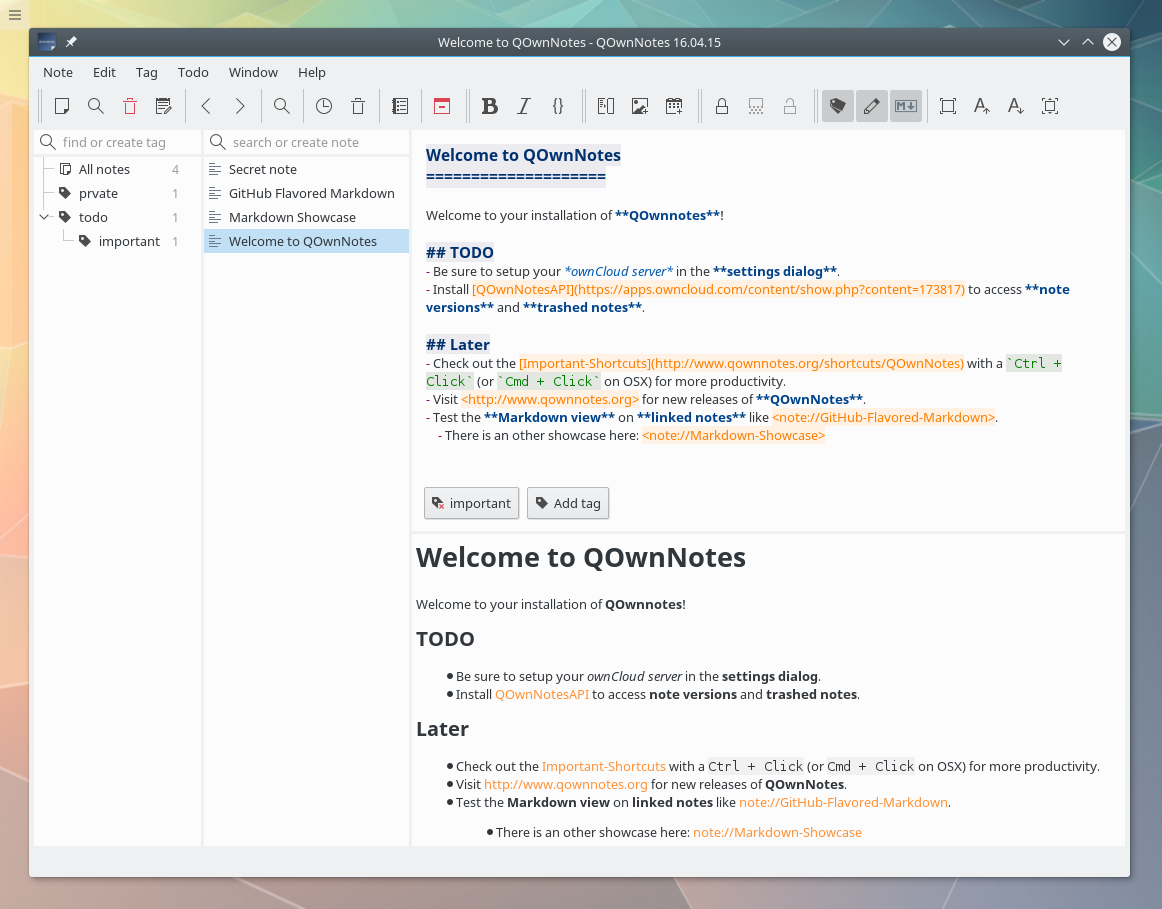Click the edit encrypted note icon
The image size is (1162, 909).
(756, 106)
